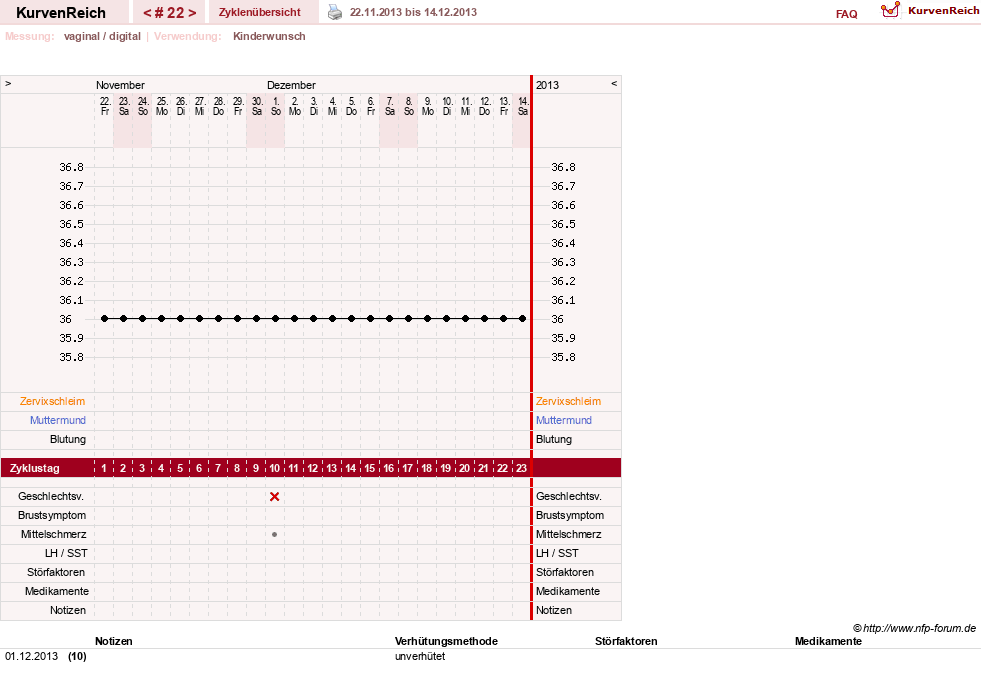Select Zyklustag 15 in the red bar

point(370,469)
